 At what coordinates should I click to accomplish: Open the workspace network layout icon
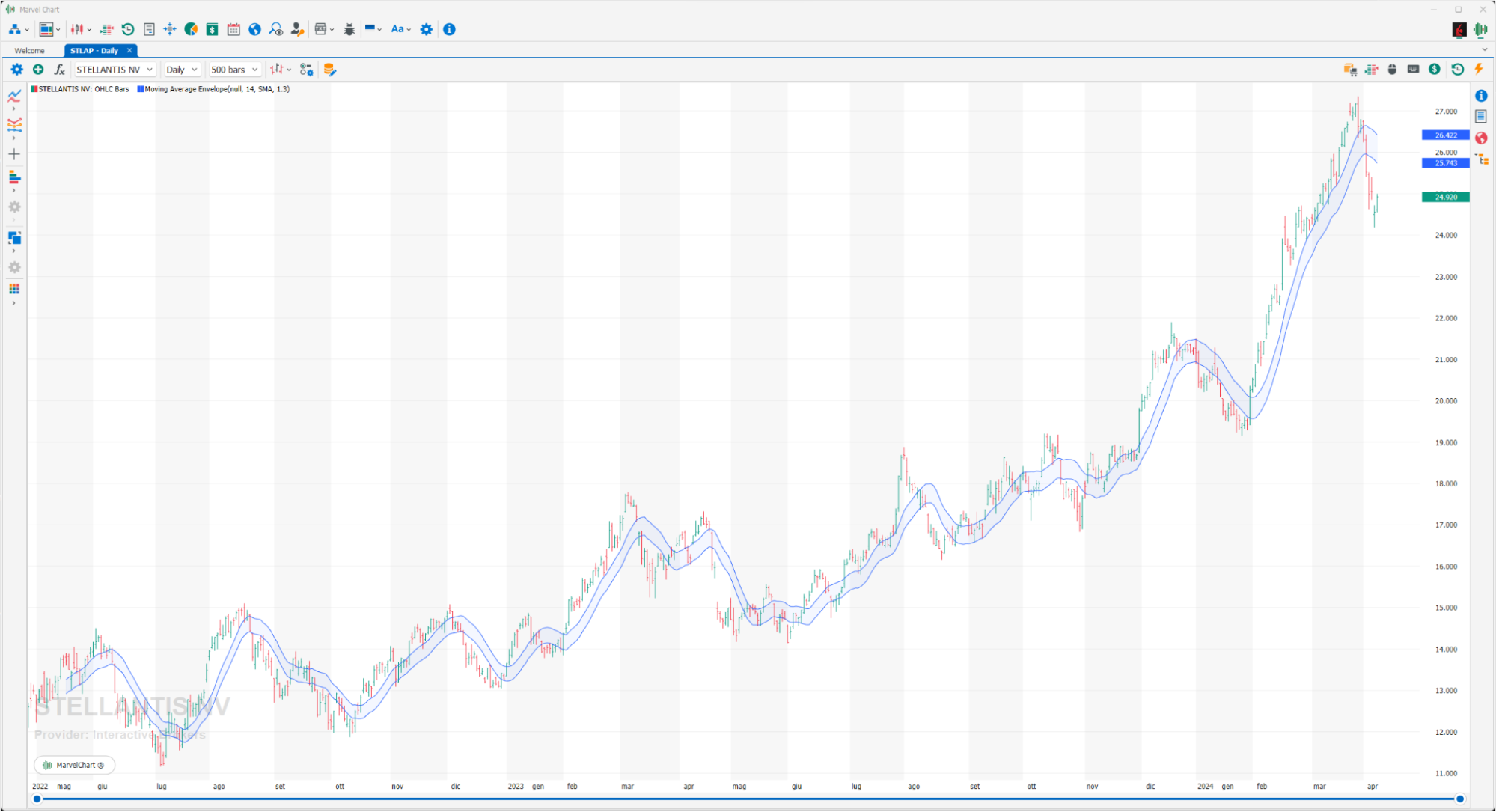pyautogui.click(x=14, y=29)
